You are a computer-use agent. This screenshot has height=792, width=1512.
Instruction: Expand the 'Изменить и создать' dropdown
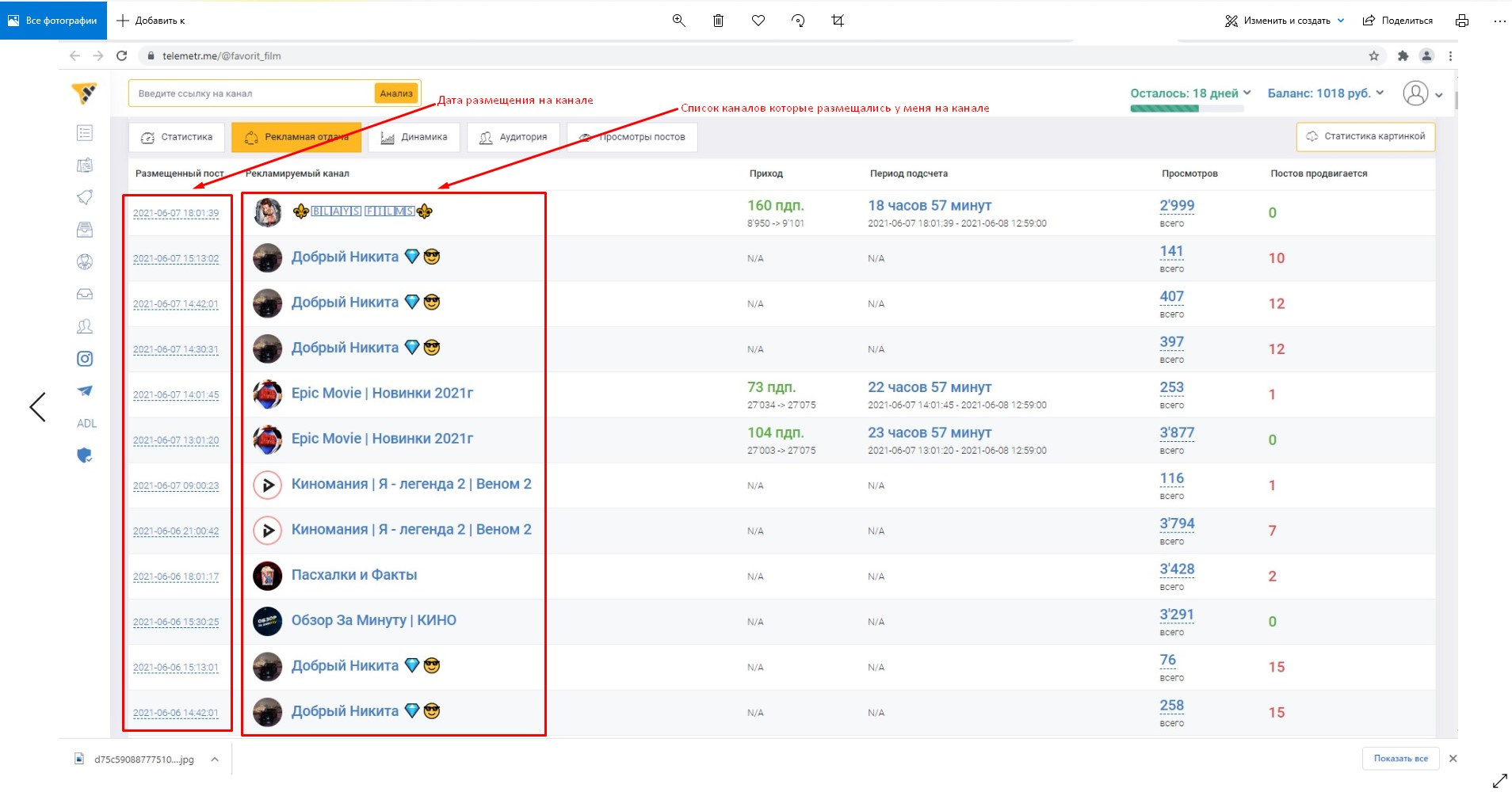click(1341, 21)
